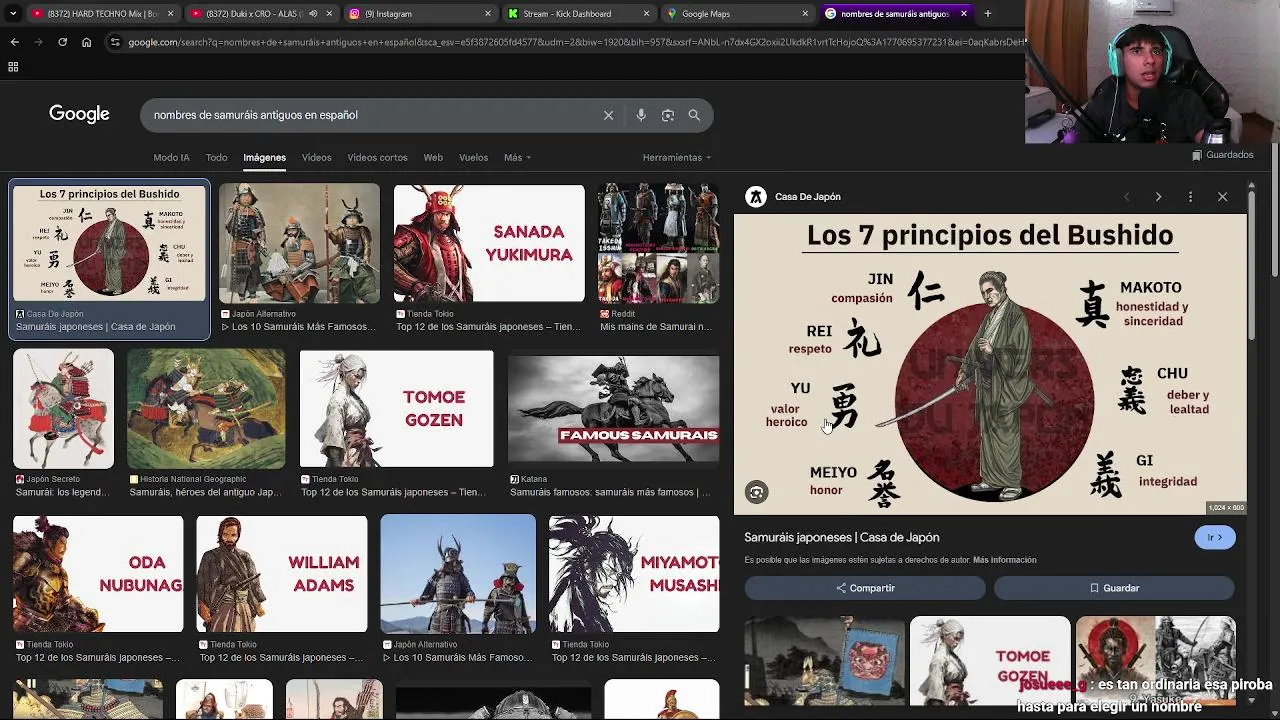Click the Ir button to visit the page
Image resolution: width=1280 pixels, height=720 pixels.
coord(1215,538)
